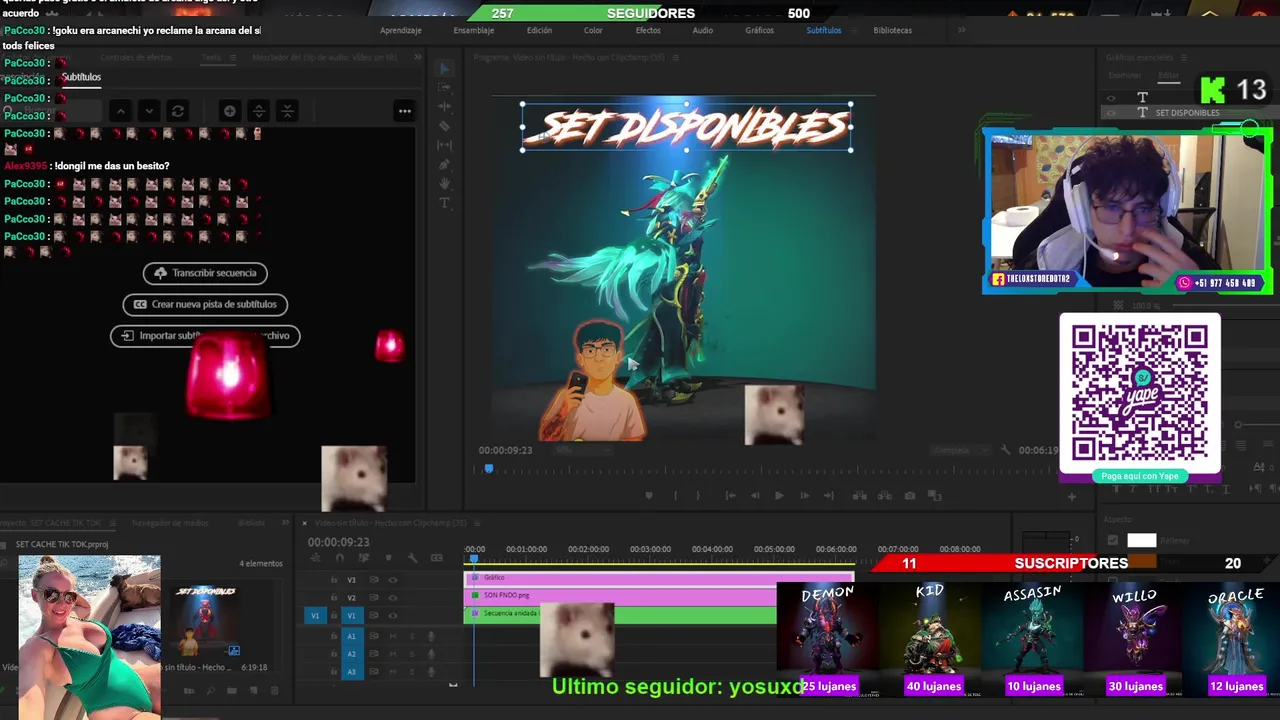Screen dimensions: 1280x720
Task: Open timeline display settings wrench
Action: coord(412,558)
